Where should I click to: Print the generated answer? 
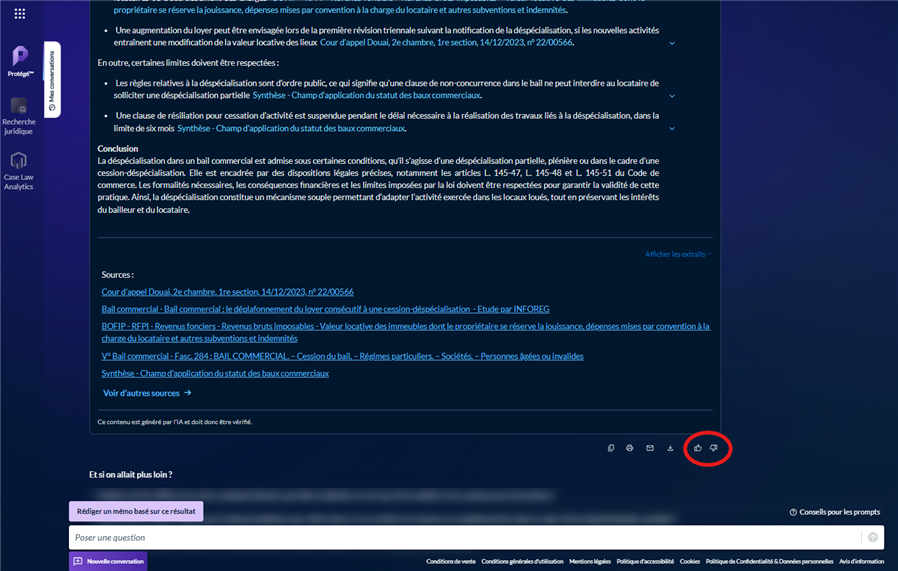(x=630, y=448)
